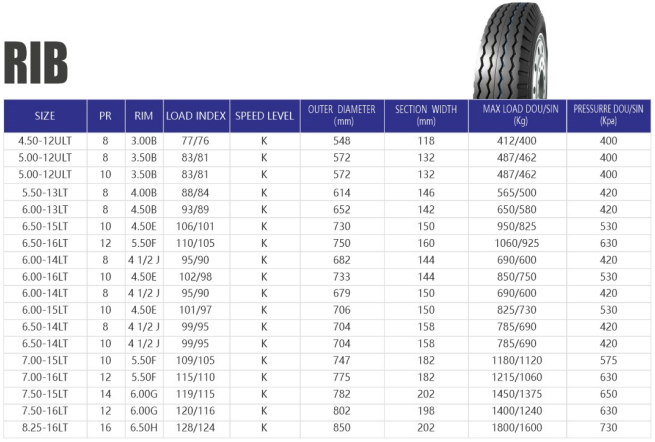Click pressure value 730
This screenshot has width=655, height=442.
coord(608,428)
